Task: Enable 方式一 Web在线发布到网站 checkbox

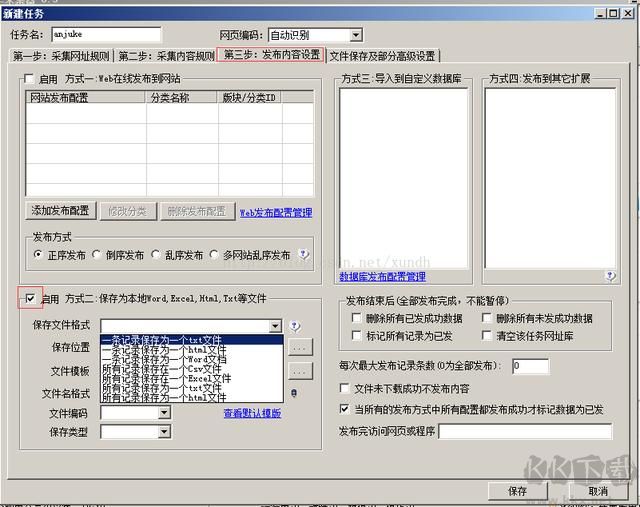Action: pos(29,78)
